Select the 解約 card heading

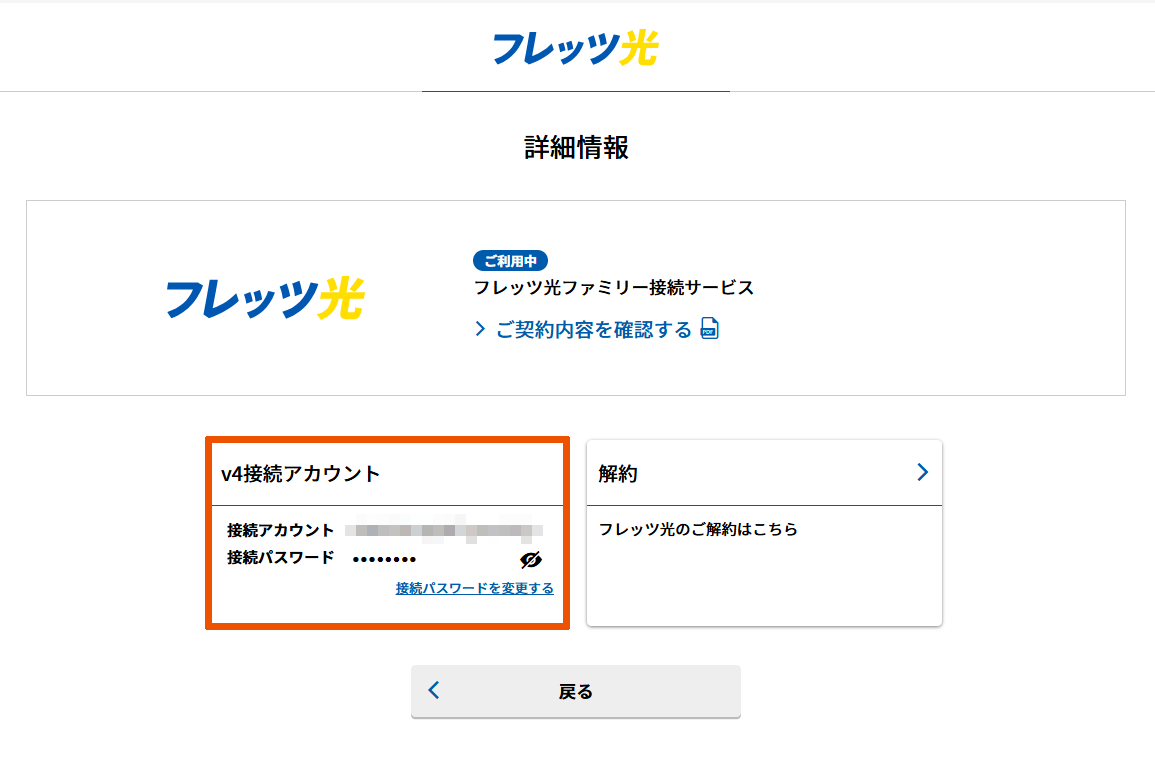618,474
